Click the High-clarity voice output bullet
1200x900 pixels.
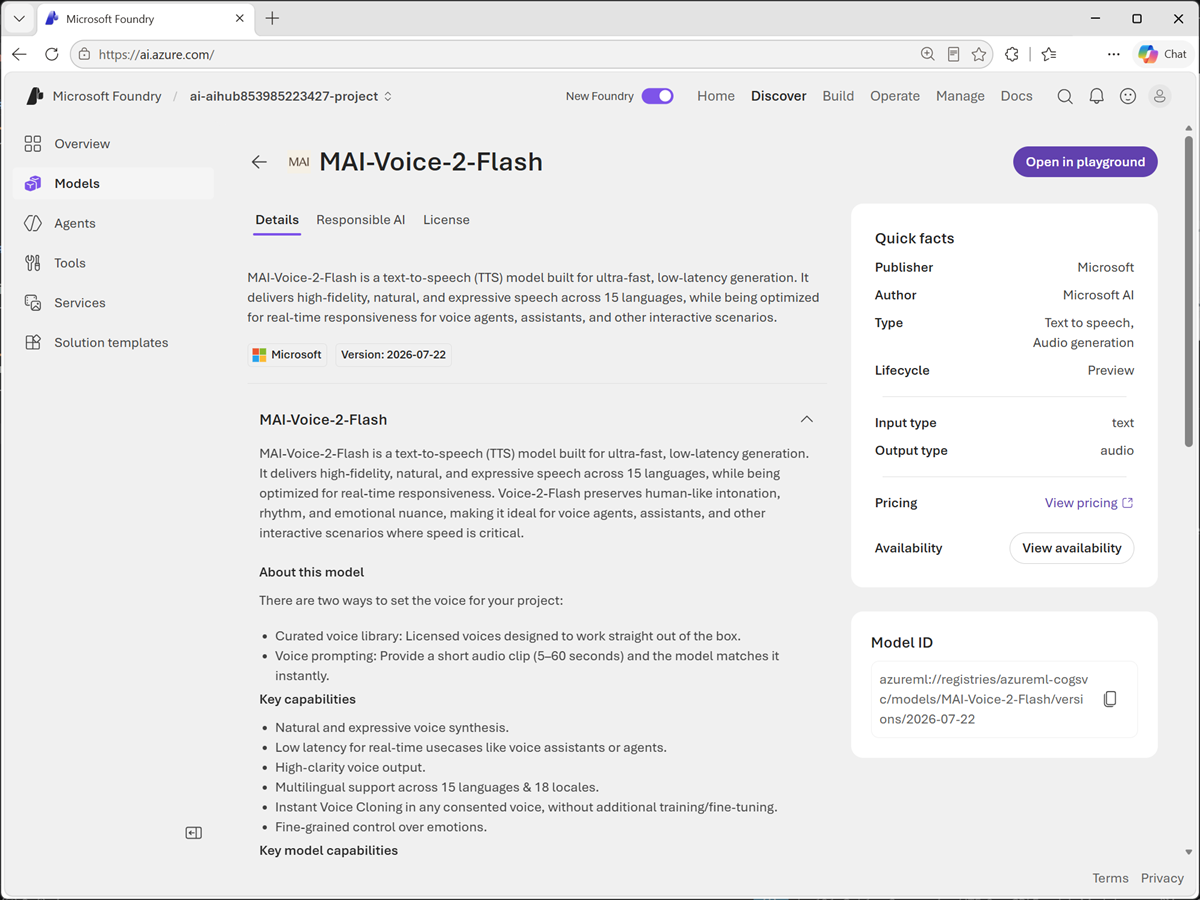click(350, 767)
